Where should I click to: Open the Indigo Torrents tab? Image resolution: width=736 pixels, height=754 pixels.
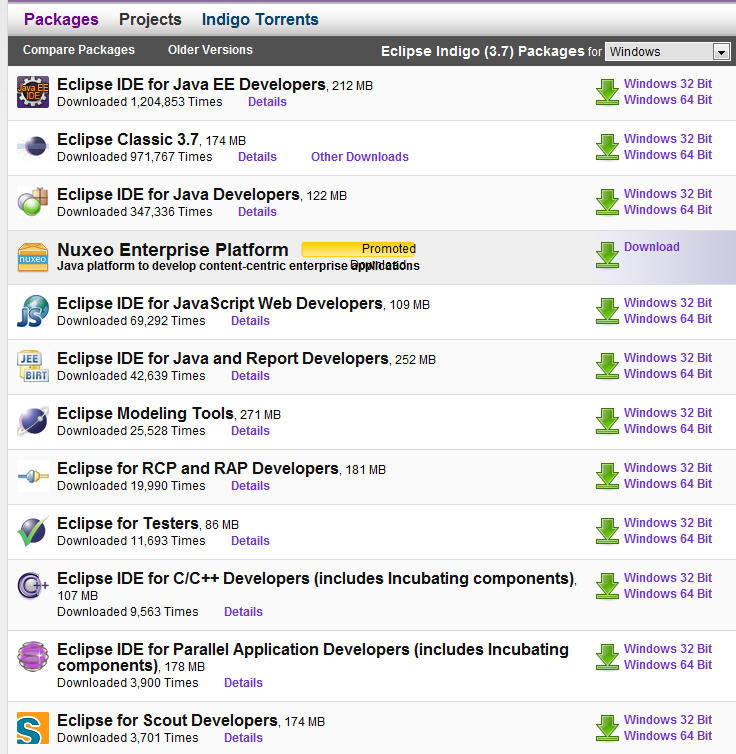click(260, 19)
